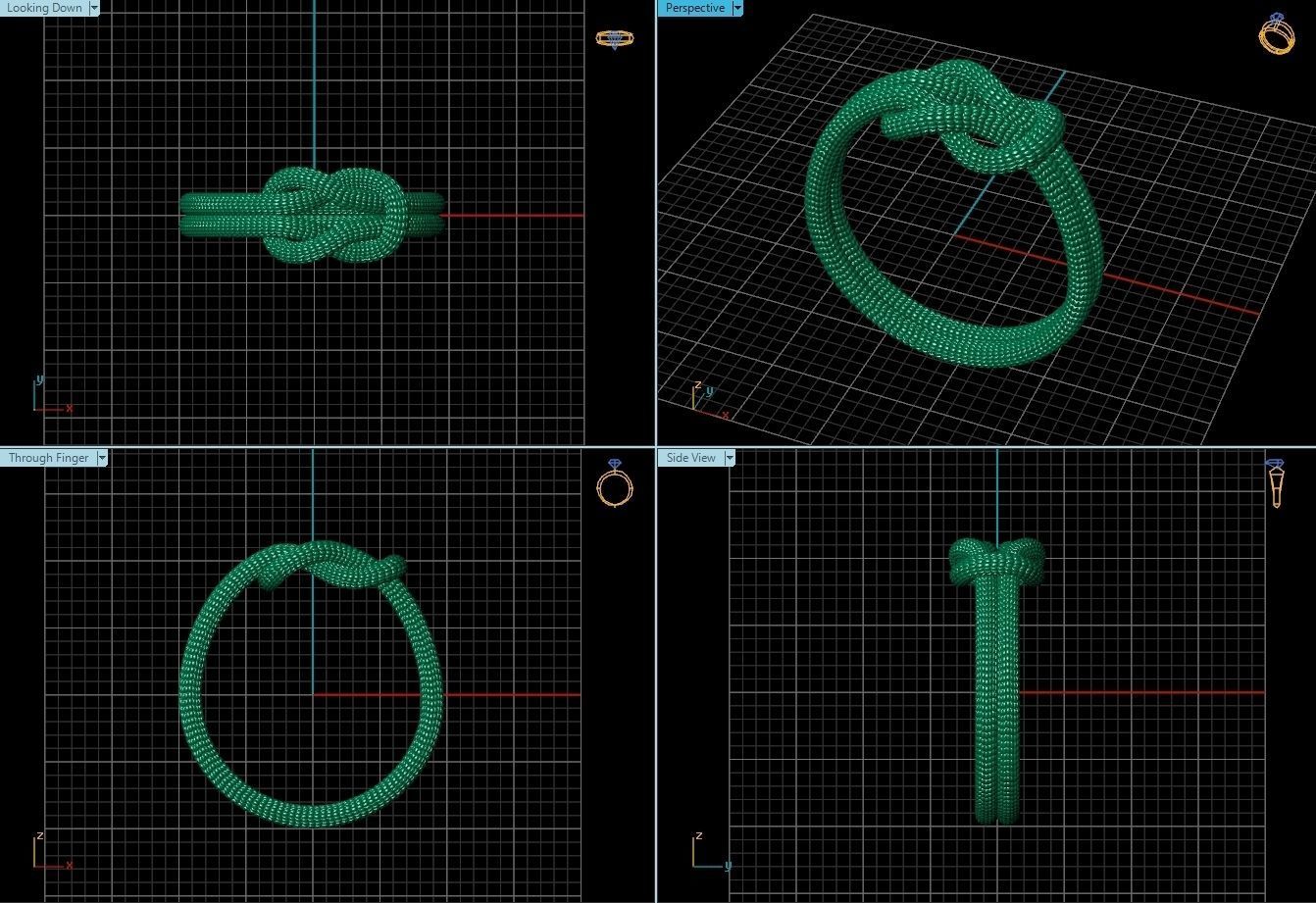Viewport: 1316px width, 903px height.
Task: Select the knot ring in Perspective viewport
Action: click(954, 213)
